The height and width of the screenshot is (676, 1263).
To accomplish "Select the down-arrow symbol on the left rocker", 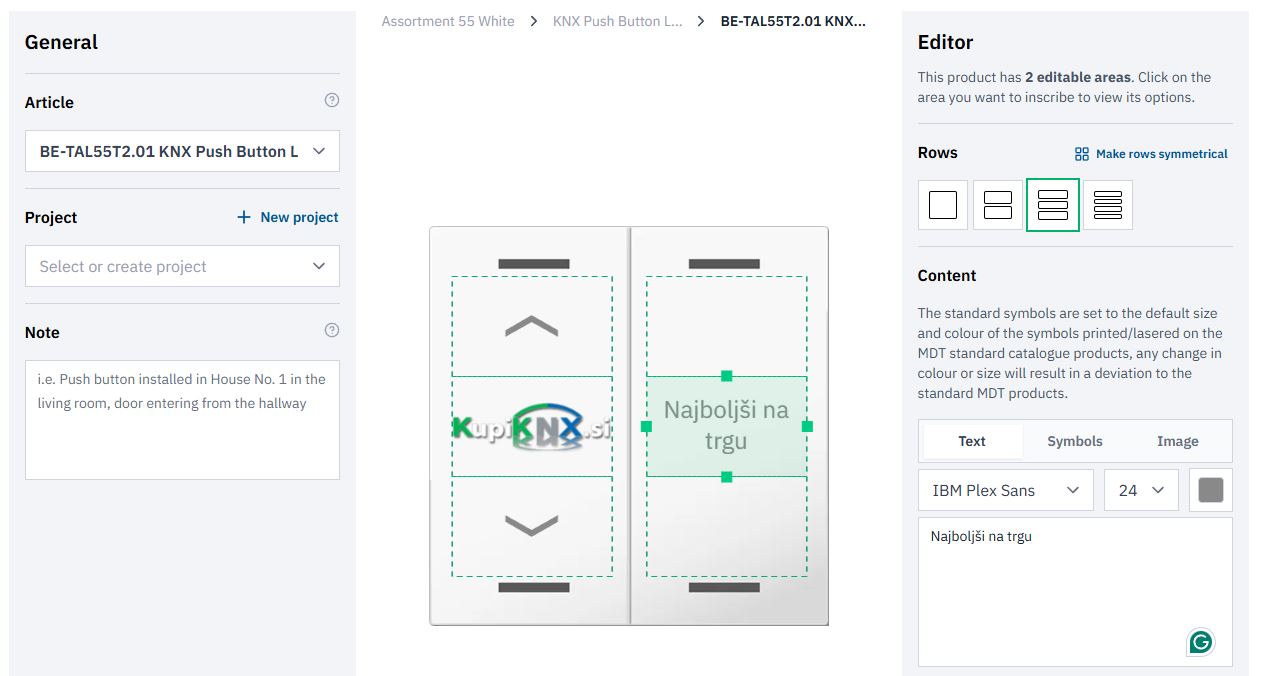I will coord(531,526).
